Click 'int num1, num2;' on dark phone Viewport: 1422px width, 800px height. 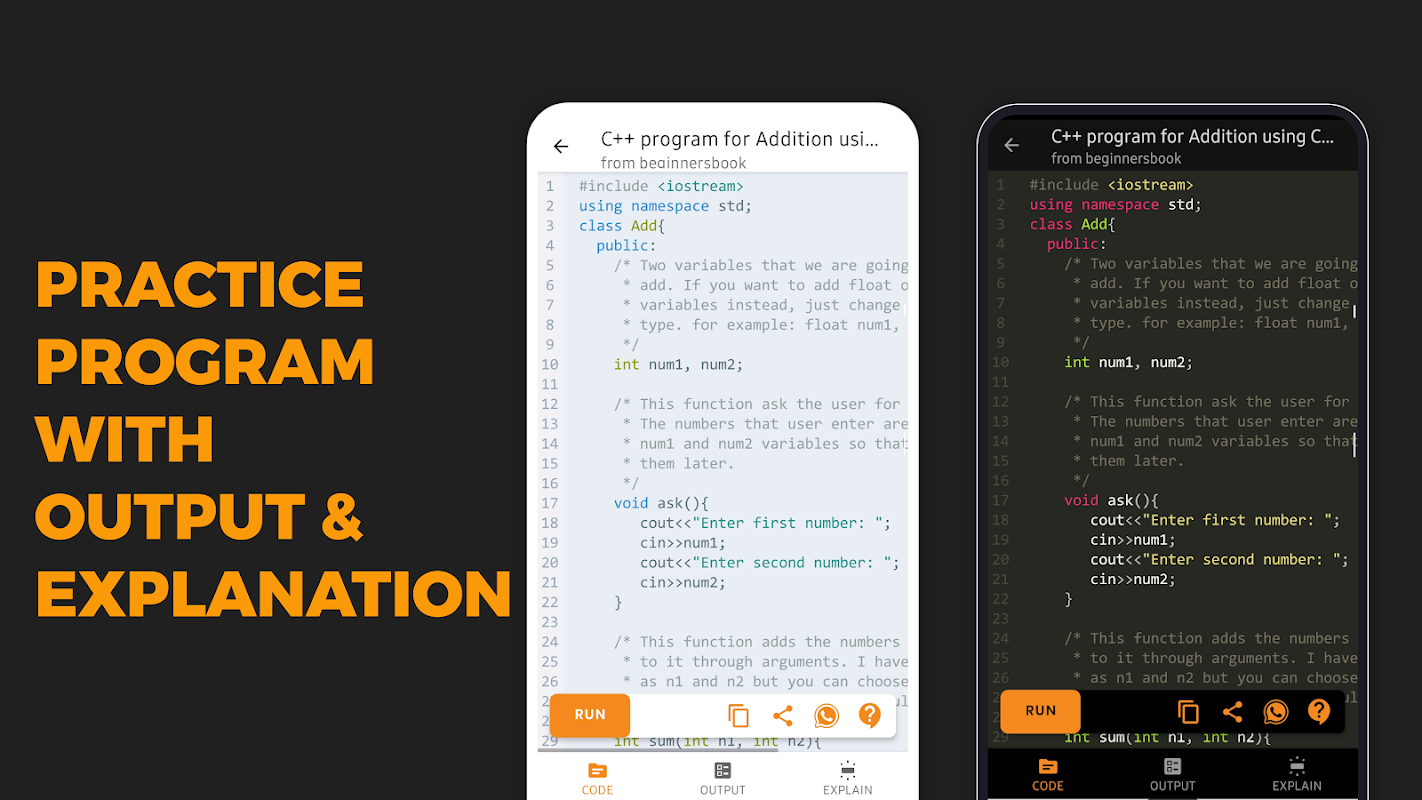[x=1129, y=362]
